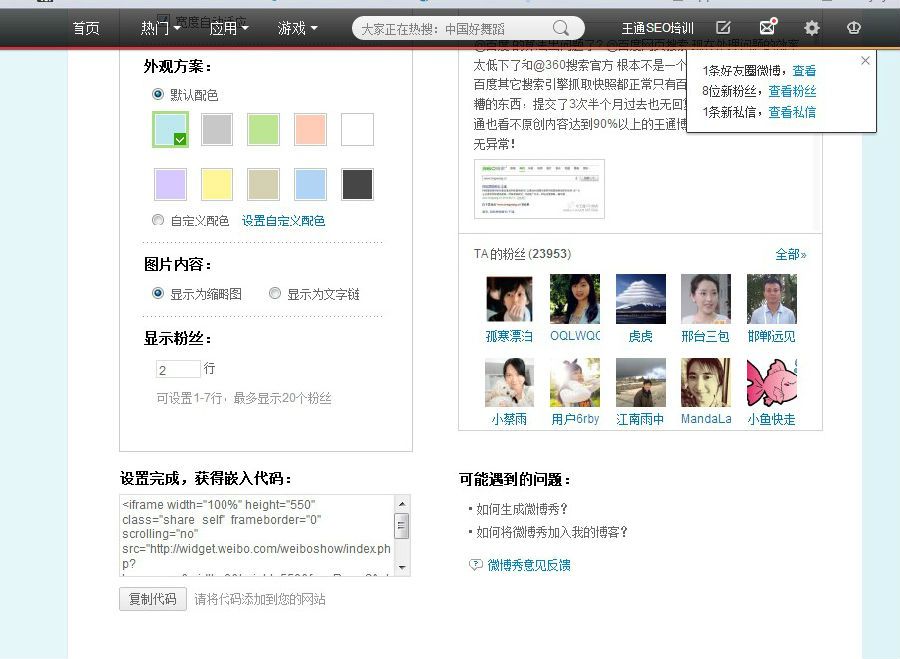Click the 查看粉丝 link

point(792,91)
